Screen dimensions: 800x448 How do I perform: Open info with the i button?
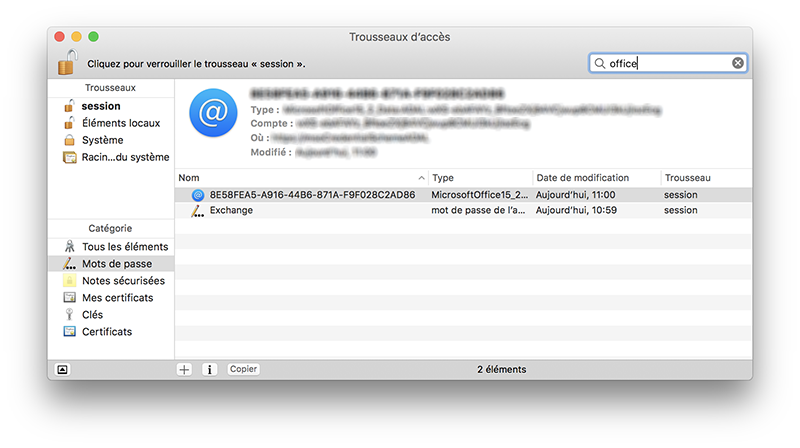tap(210, 369)
